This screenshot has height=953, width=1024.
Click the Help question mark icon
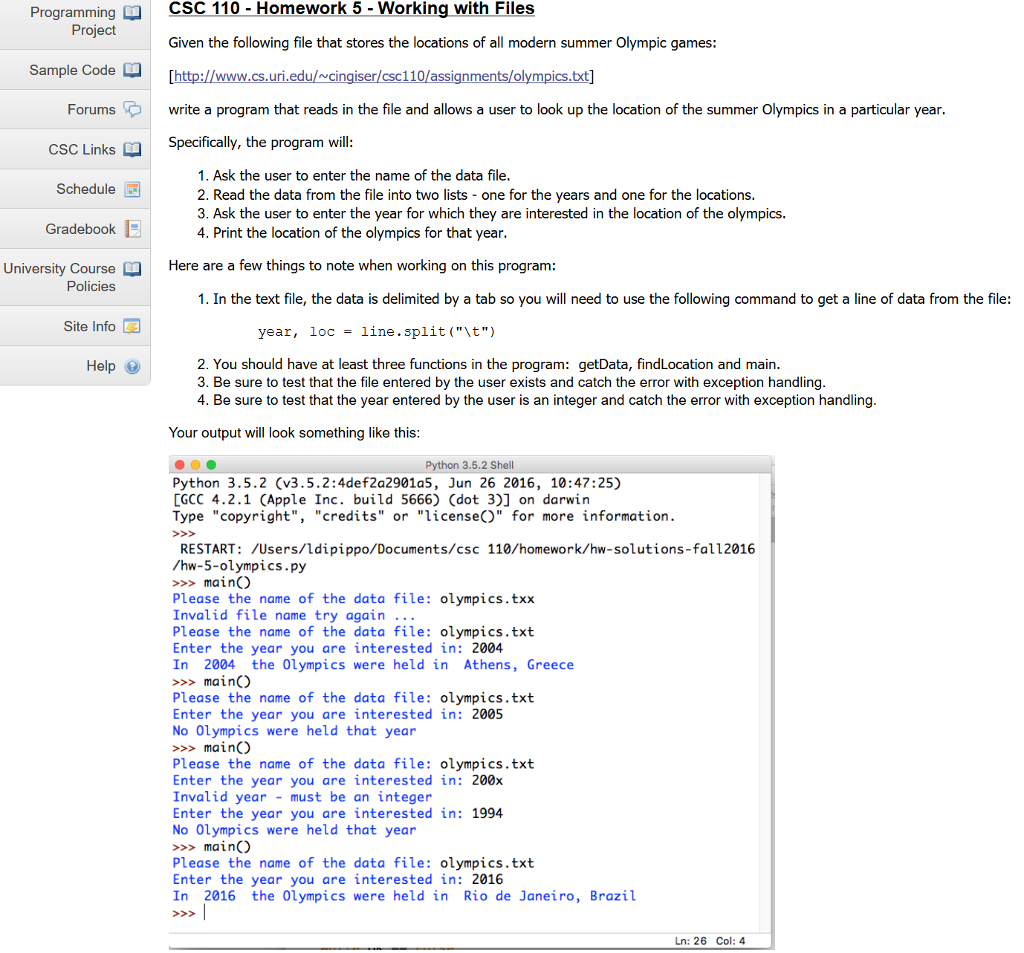(x=132, y=366)
